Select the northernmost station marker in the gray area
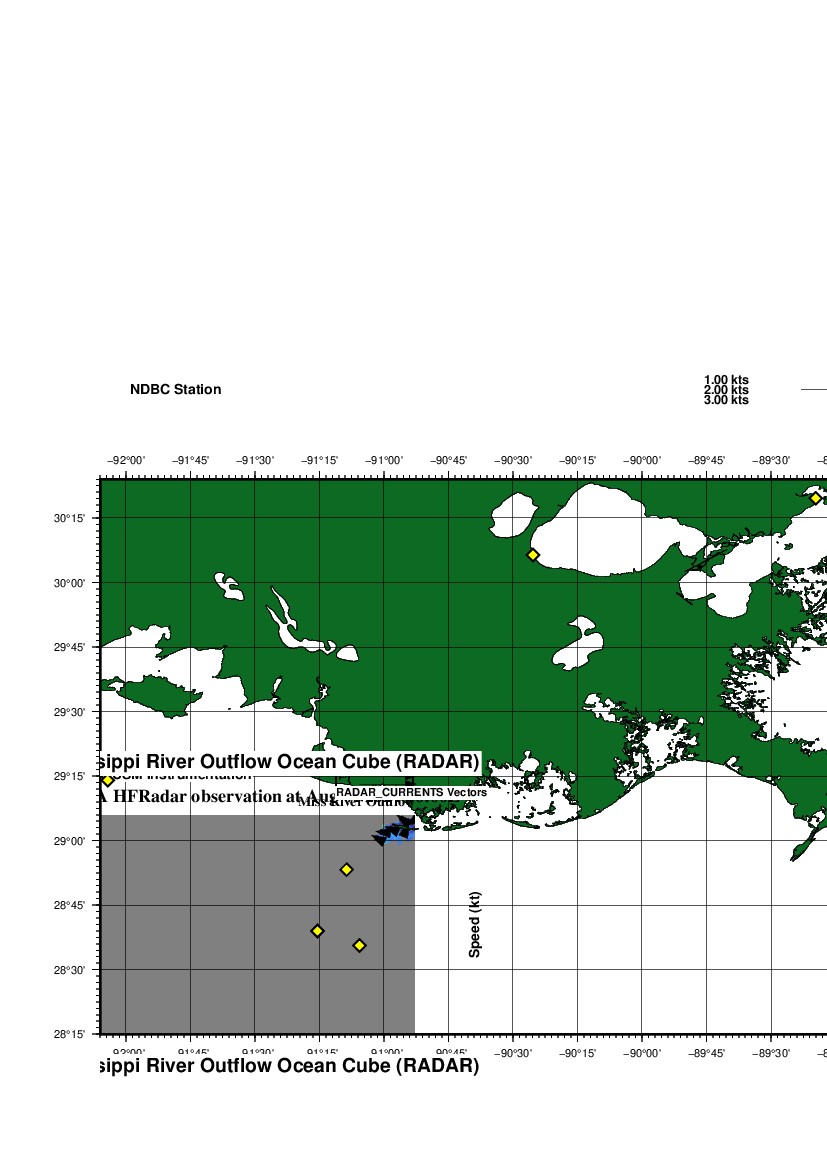Image resolution: width=827 pixels, height=1170 pixels. (x=346, y=870)
